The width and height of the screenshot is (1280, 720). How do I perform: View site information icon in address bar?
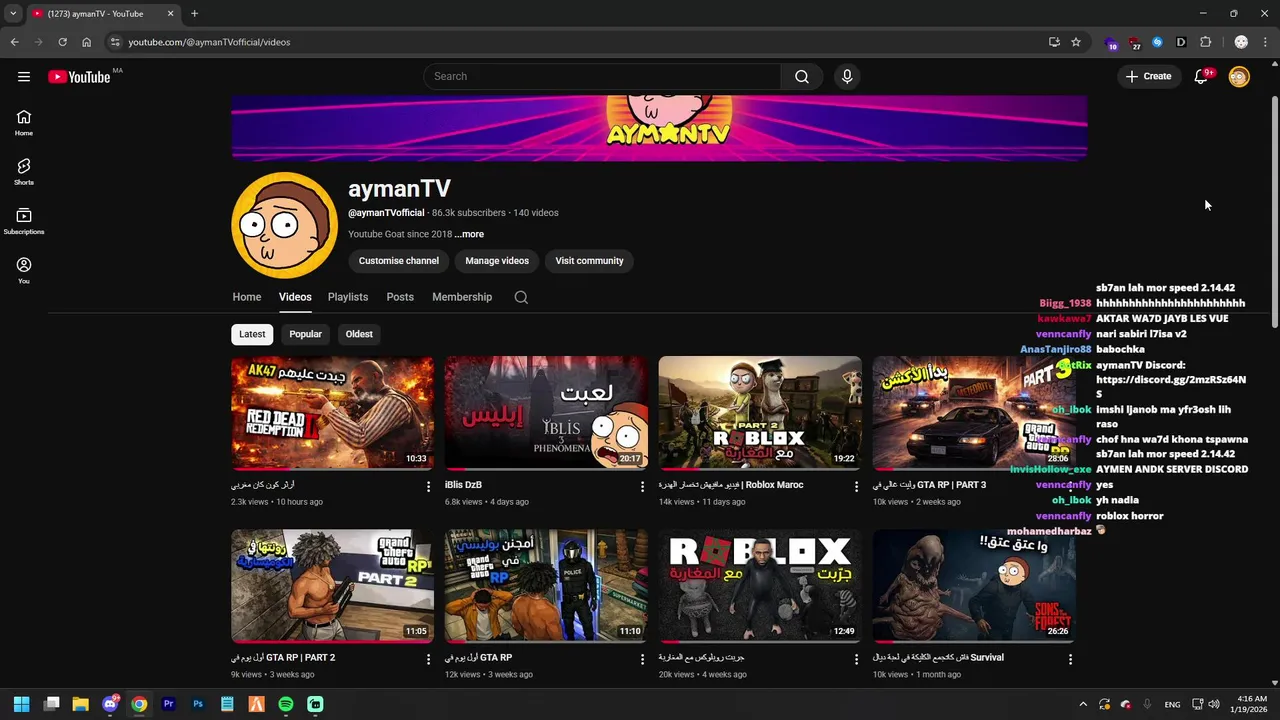point(115,42)
